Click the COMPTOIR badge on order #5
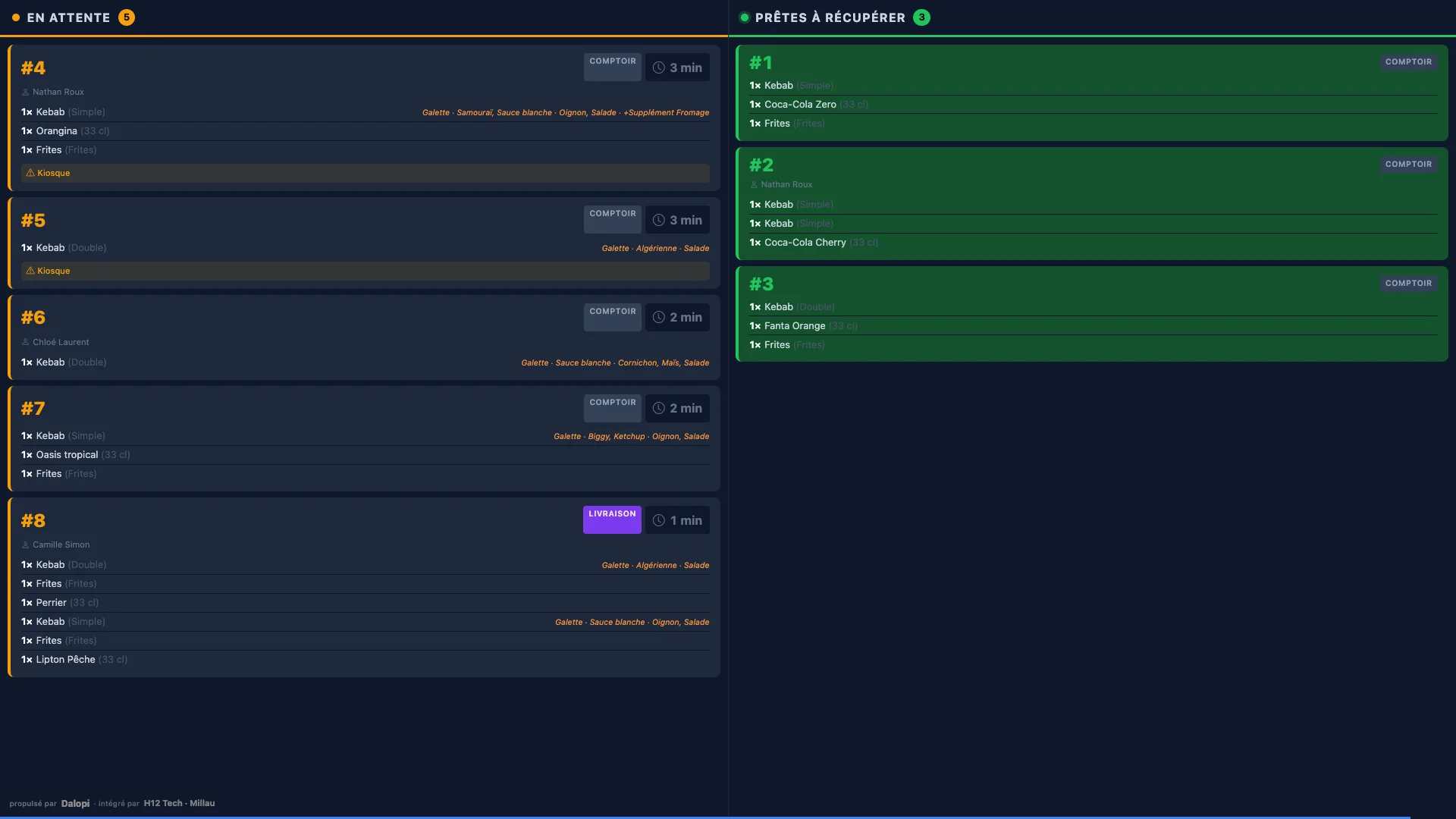The height and width of the screenshot is (819, 1456). 613,219
